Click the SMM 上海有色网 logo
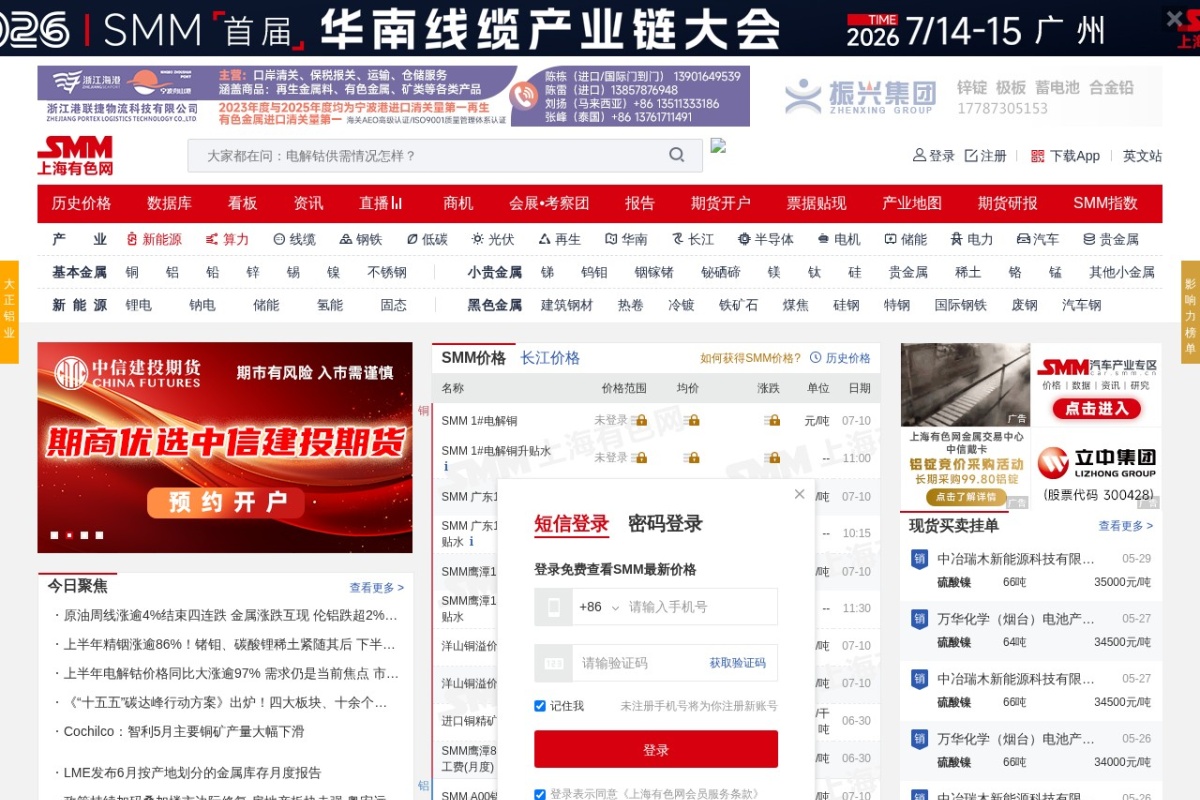The image size is (1200, 800). tap(75, 156)
